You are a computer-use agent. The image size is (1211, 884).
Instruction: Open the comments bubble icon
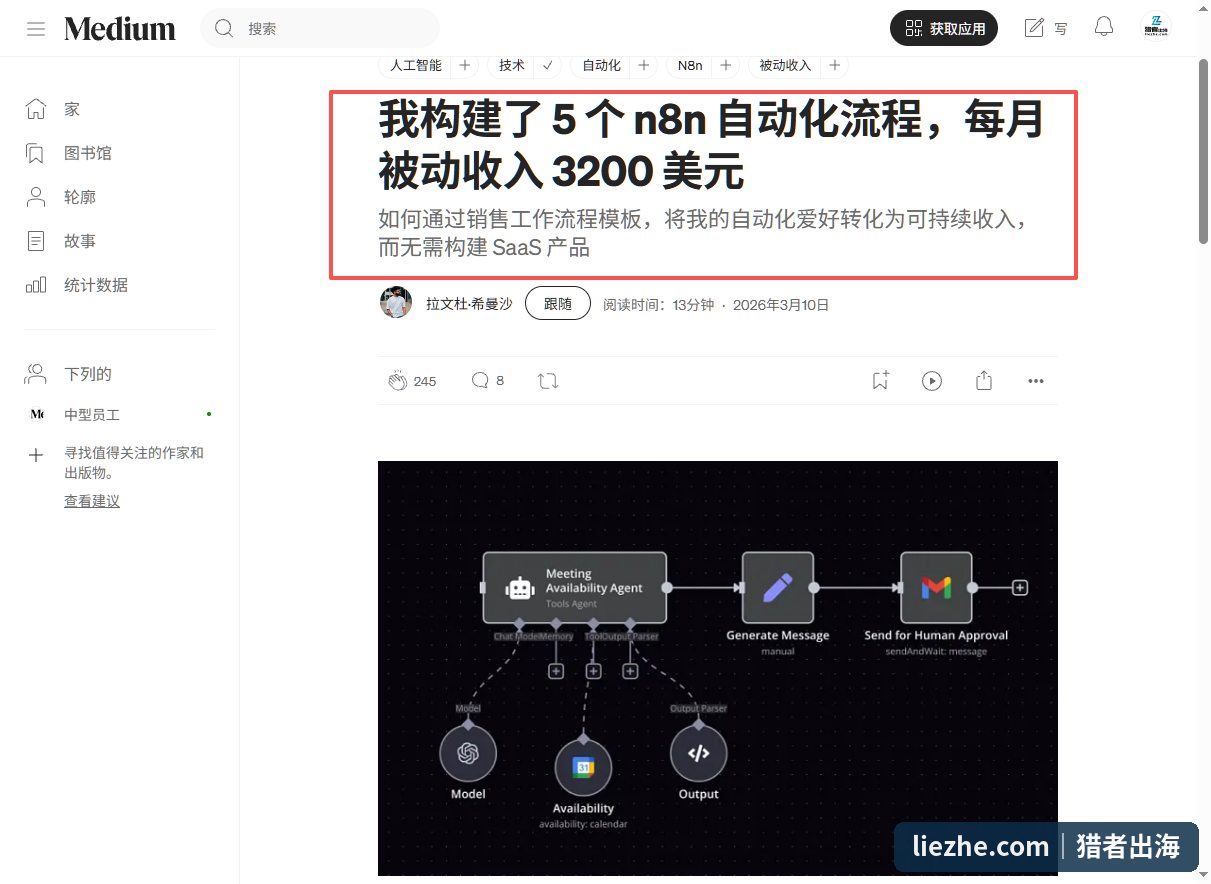[480, 381]
